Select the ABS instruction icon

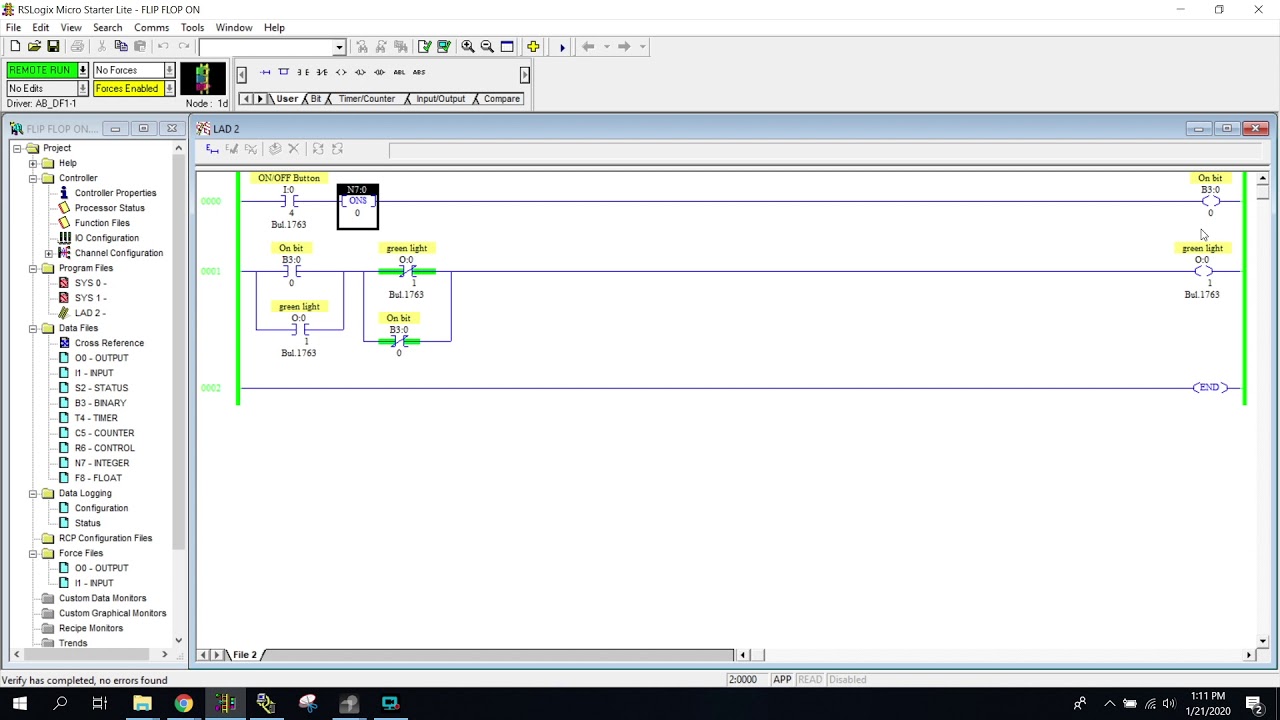pyautogui.click(x=418, y=72)
